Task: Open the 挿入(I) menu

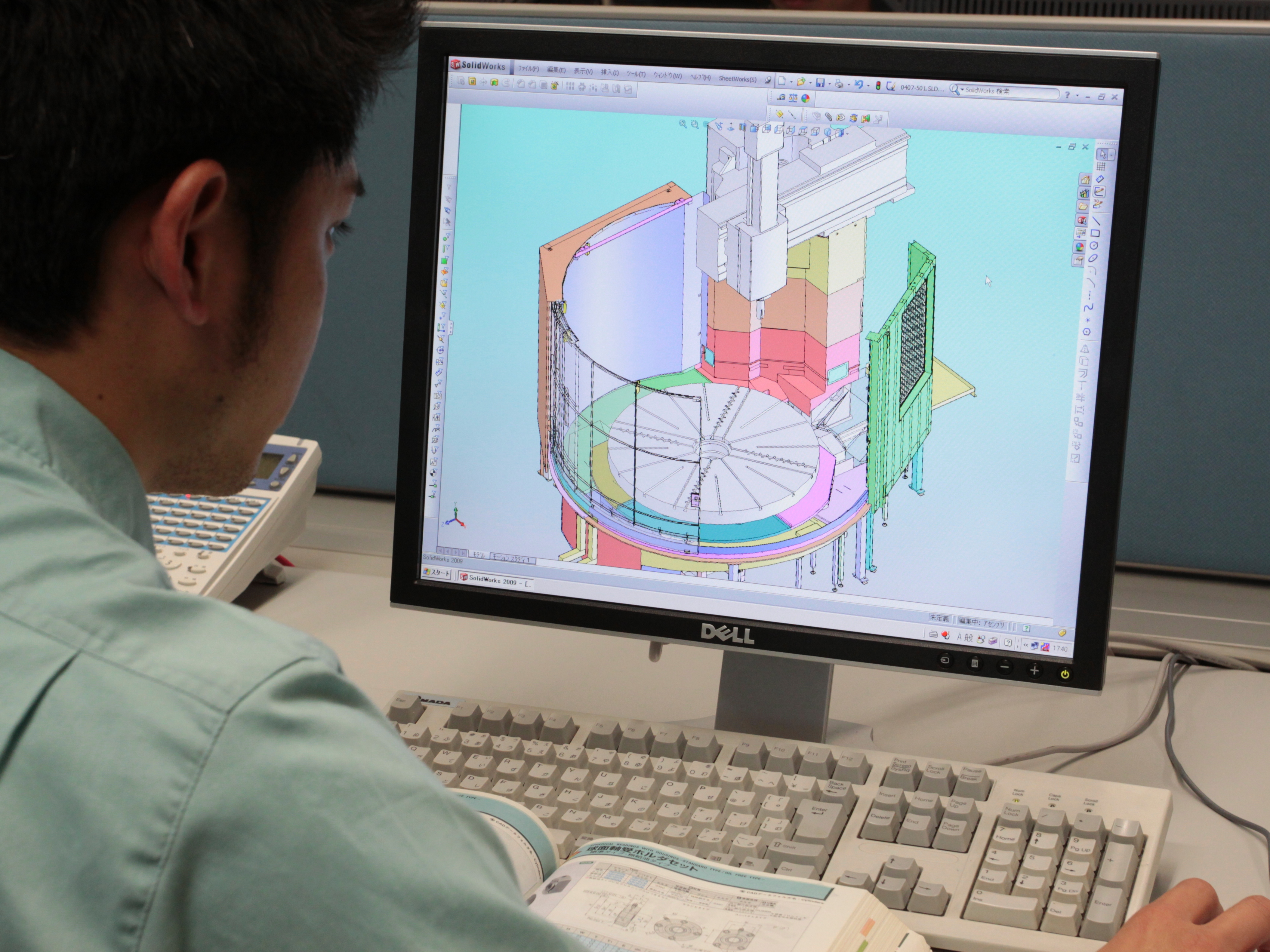Action: [x=610, y=73]
